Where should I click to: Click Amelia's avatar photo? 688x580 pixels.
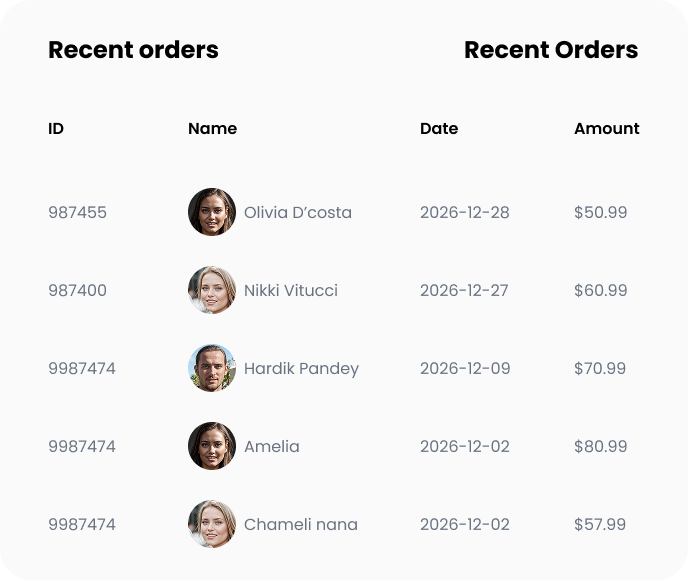pos(212,446)
